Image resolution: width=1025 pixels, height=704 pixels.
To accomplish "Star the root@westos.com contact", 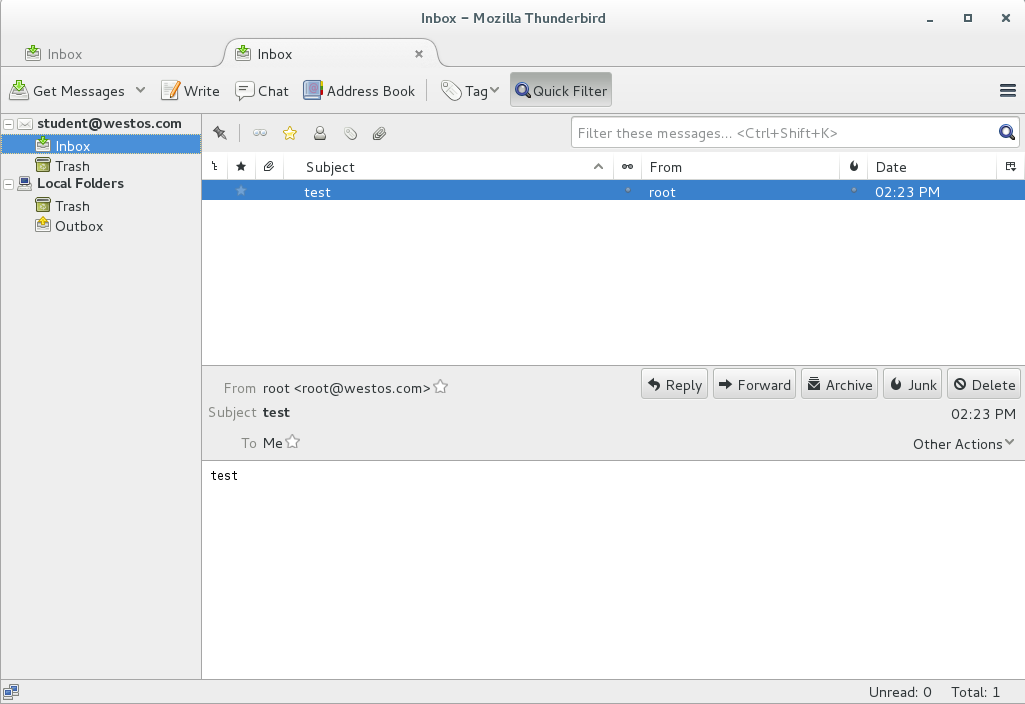I will point(441,387).
